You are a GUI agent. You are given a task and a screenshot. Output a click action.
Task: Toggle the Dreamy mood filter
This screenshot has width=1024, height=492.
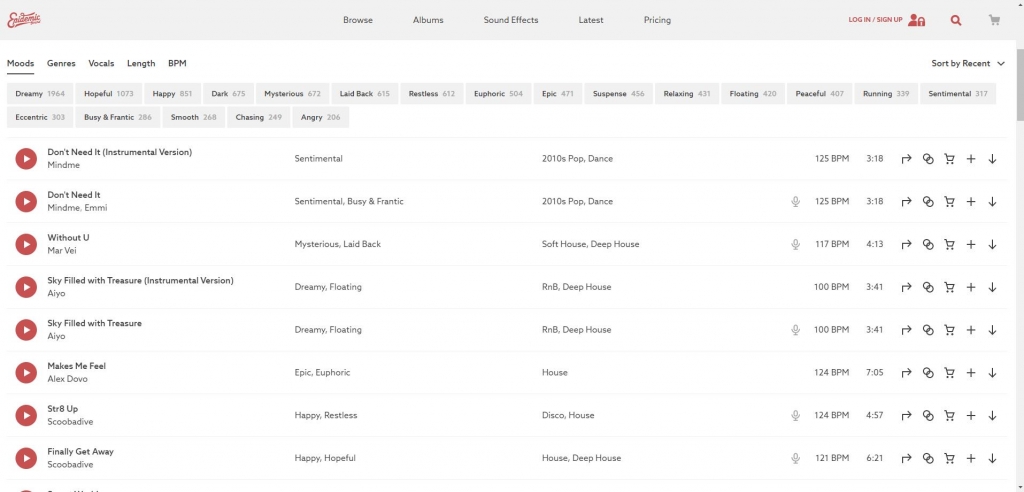tap(41, 94)
